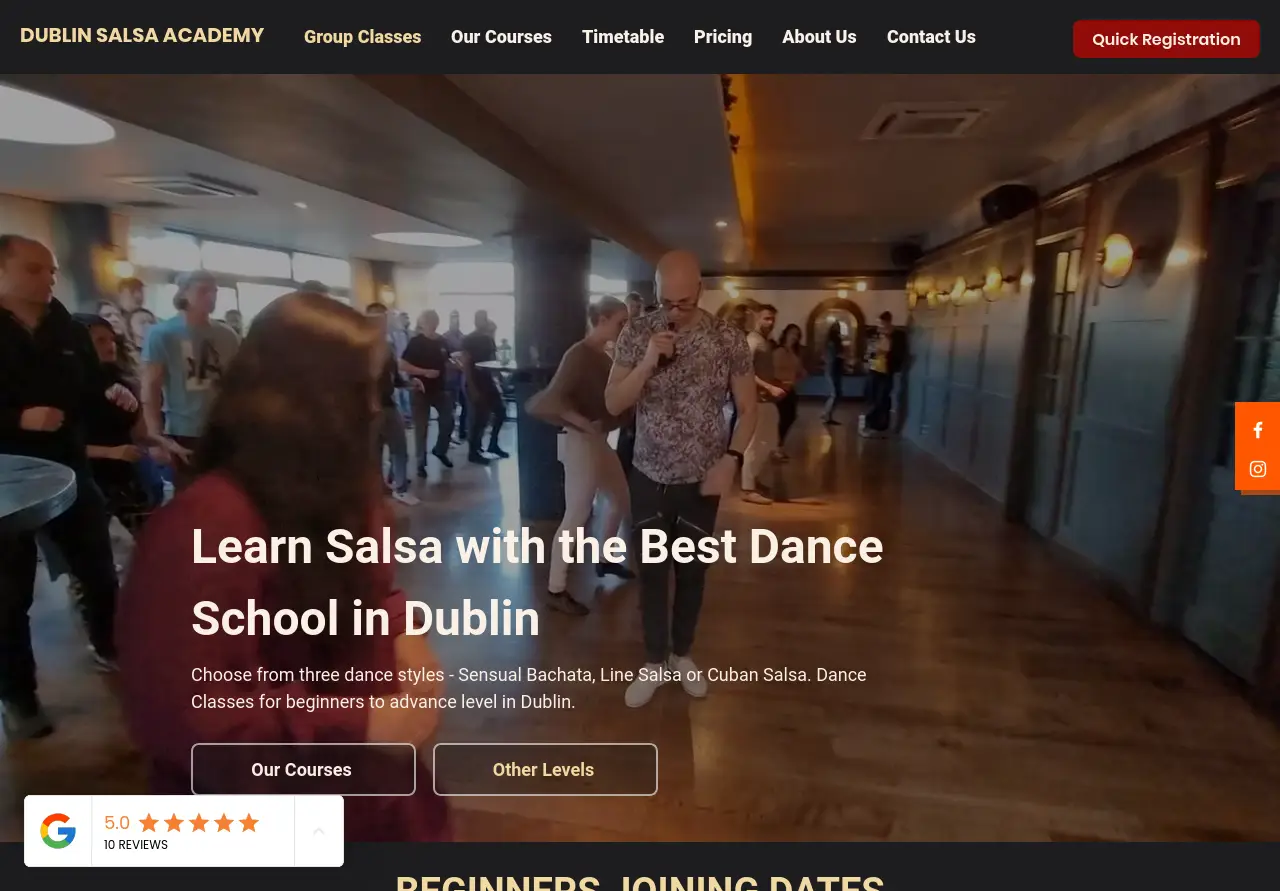Click the five orange rating stars
The width and height of the screenshot is (1280, 891).
(197, 822)
